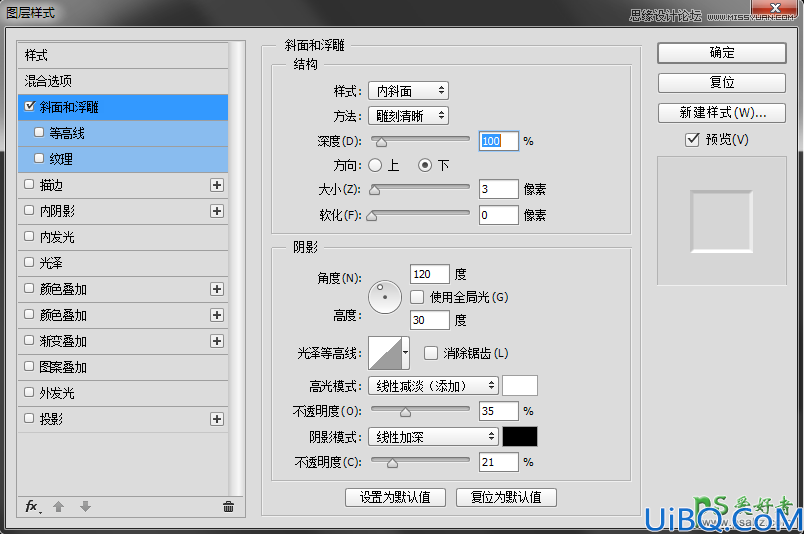Click the 高度 field showing 30
The height and width of the screenshot is (534, 804).
click(430, 320)
